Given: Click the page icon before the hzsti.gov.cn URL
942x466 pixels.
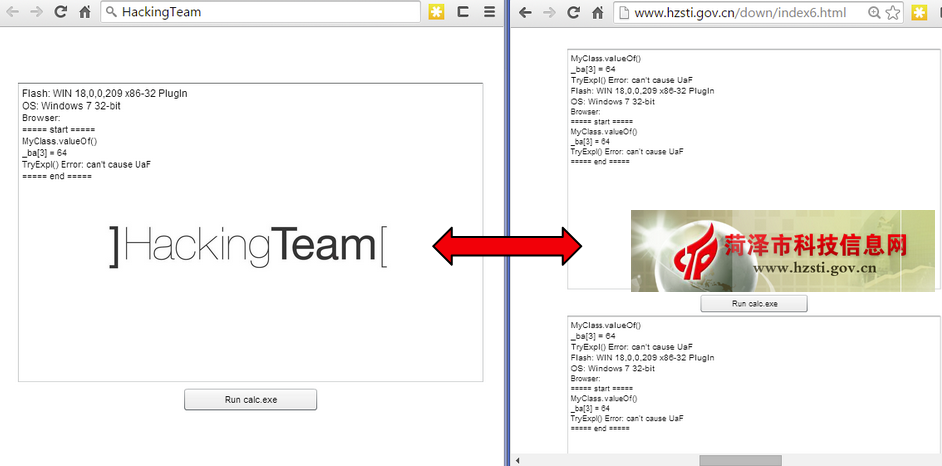Looking at the screenshot, I should (624, 12).
